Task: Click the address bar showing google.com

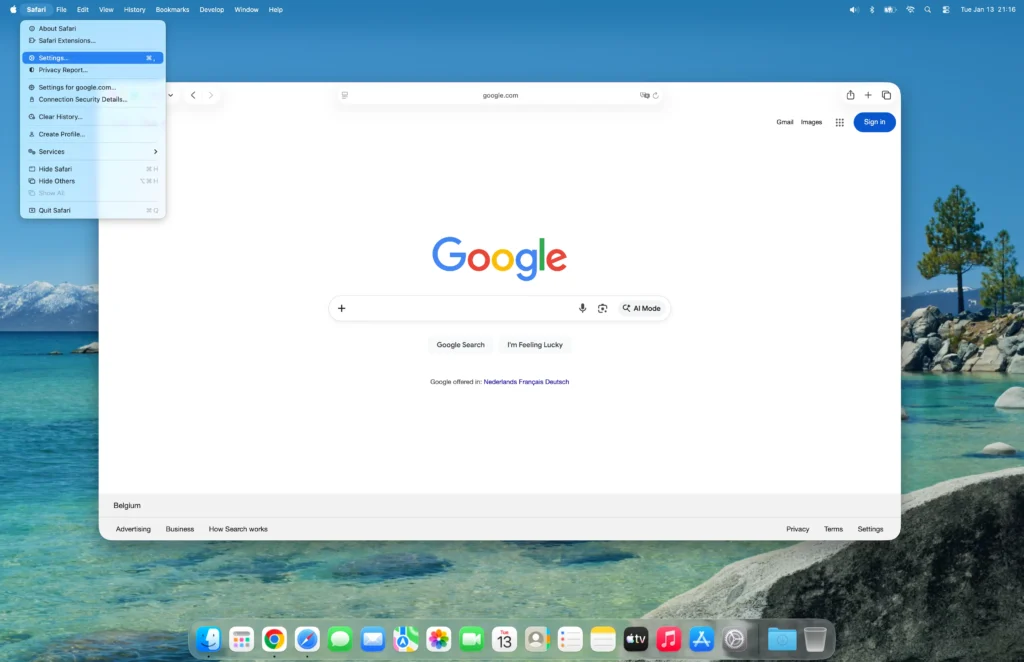Action: click(500, 95)
